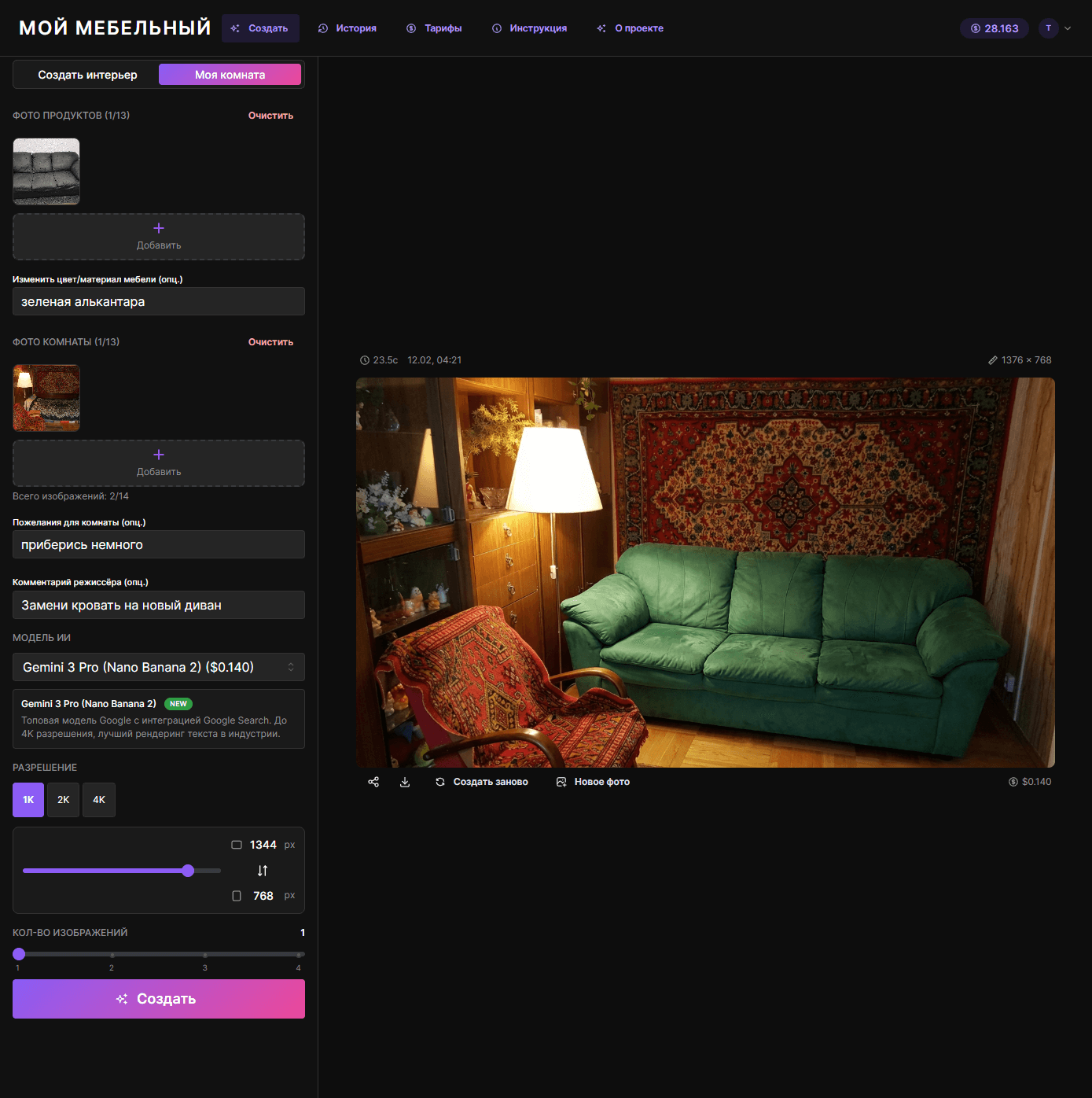This screenshot has width=1092, height=1098.
Task: Click the Новое фото image icon
Action: [561, 782]
